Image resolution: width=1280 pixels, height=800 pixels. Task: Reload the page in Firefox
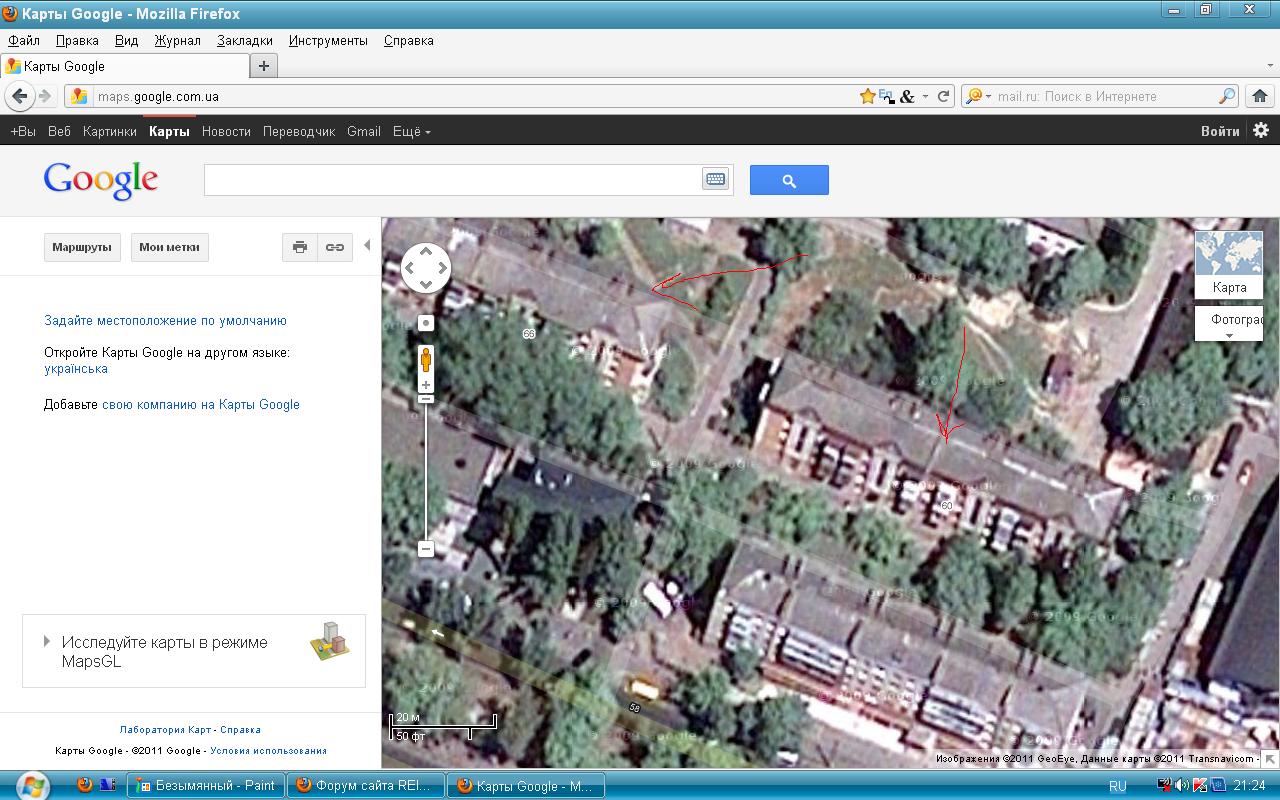coord(942,96)
